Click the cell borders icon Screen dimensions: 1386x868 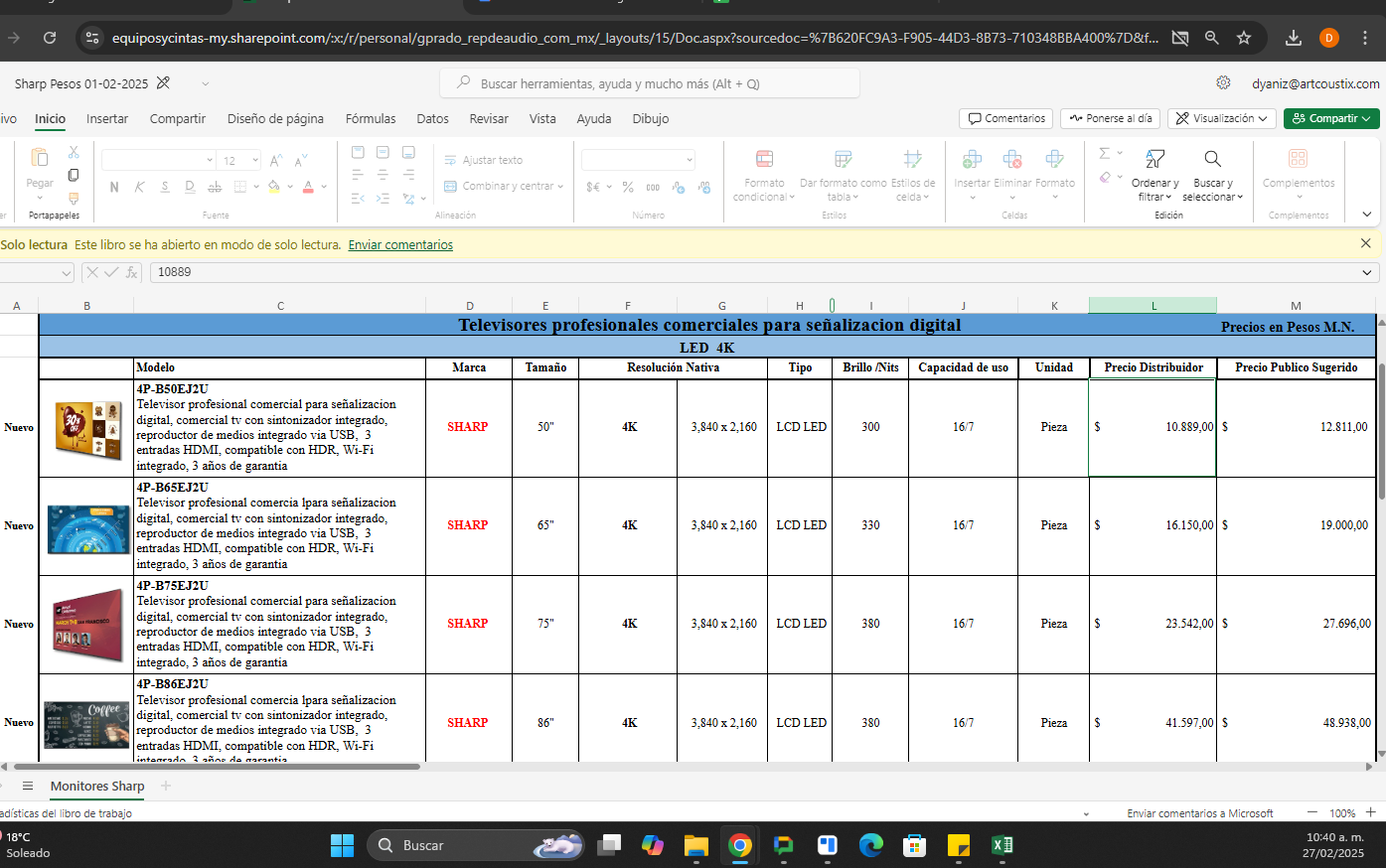tap(240, 187)
